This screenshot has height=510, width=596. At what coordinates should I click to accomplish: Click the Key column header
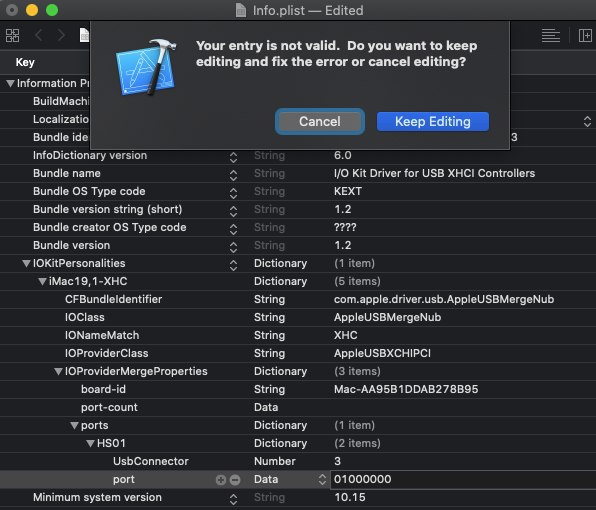(25, 62)
